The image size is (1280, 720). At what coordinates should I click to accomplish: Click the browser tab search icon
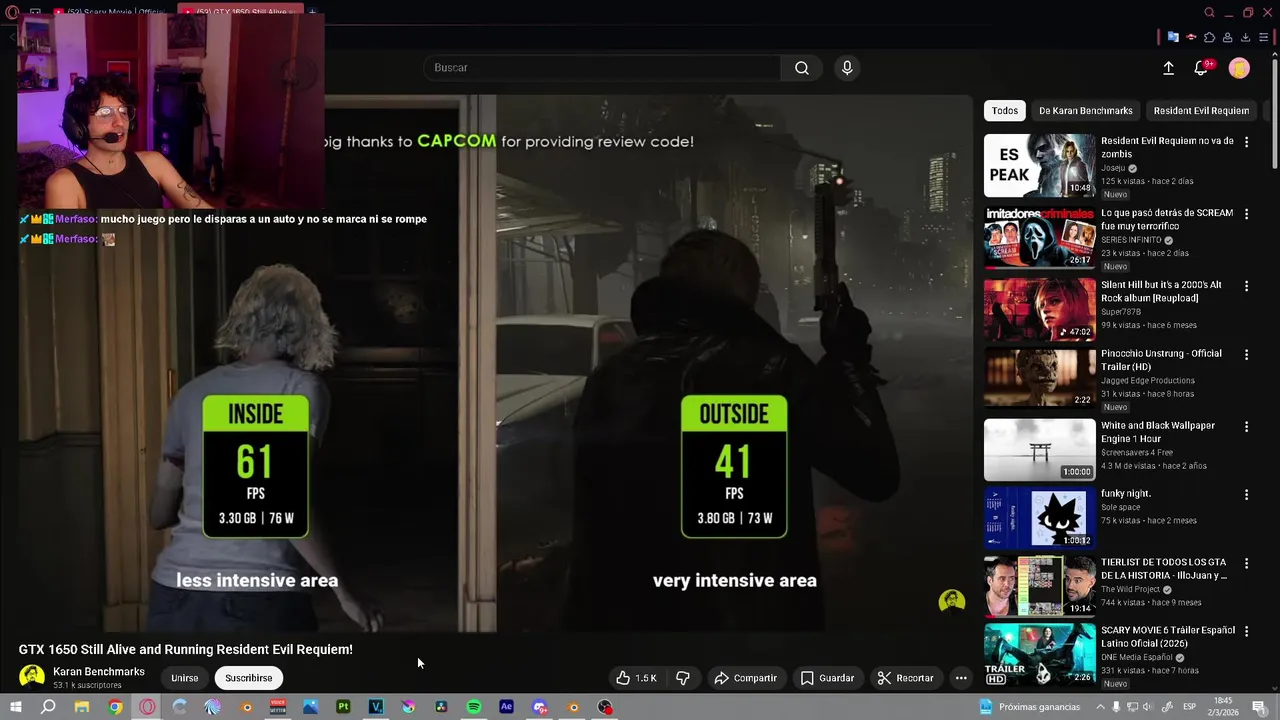click(x=1209, y=13)
